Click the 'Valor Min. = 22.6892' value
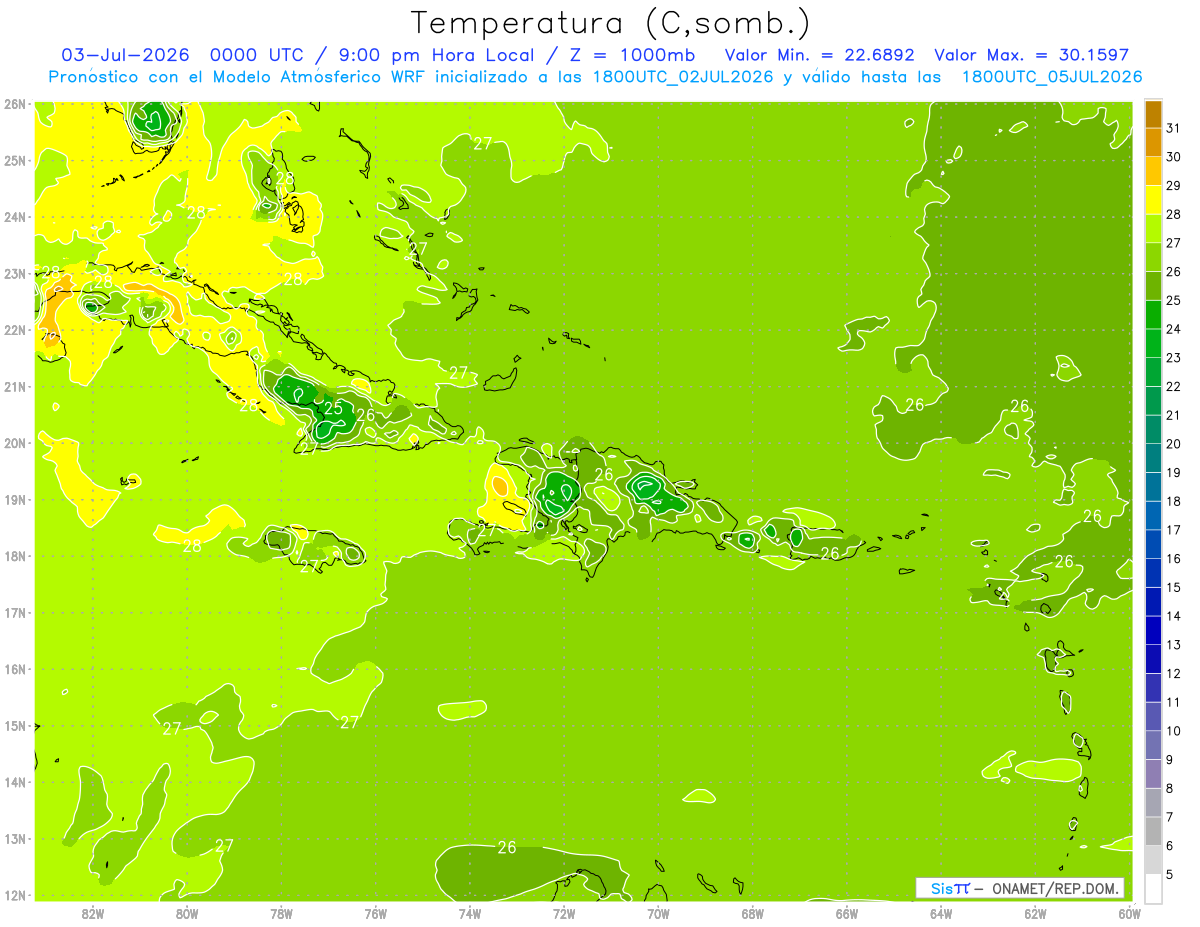The width and height of the screenshot is (1200, 927). pyautogui.click(x=820, y=54)
